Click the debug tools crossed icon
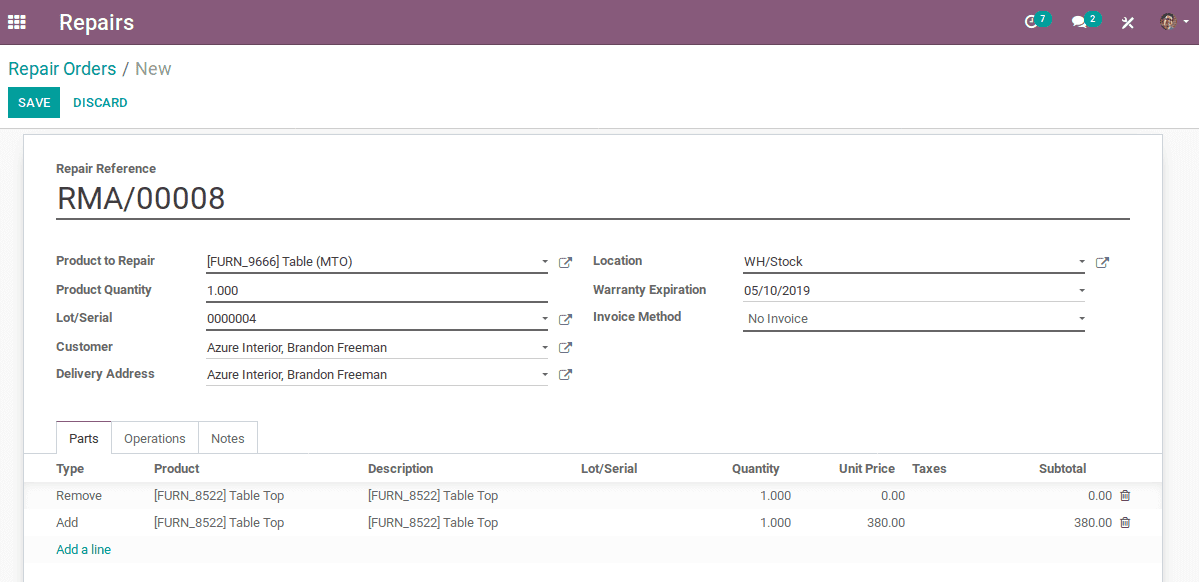This screenshot has width=1199, height=582. tap(1127, 22)
